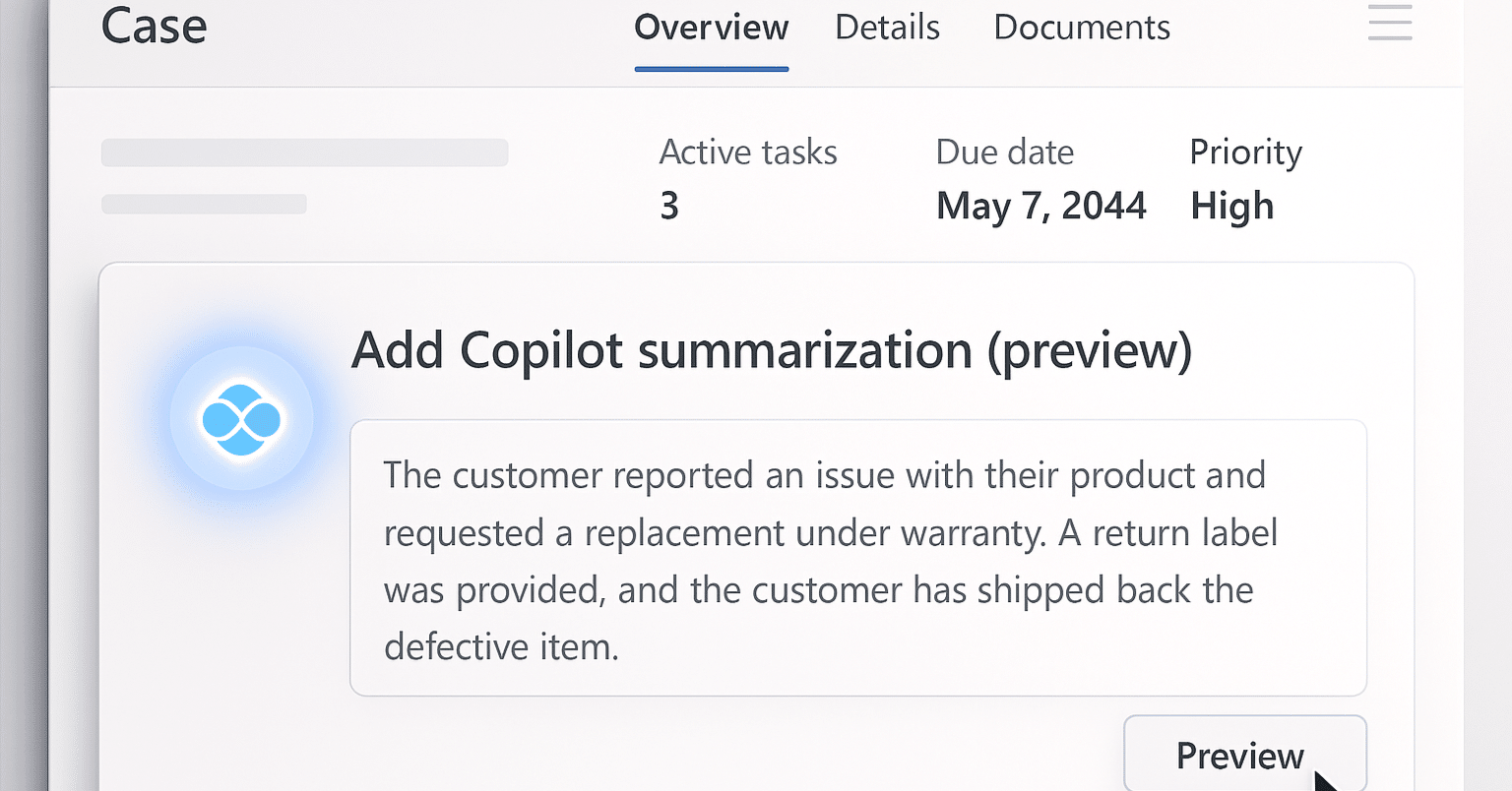Switch to the Details tab
1512x791 pixels.
886,28
